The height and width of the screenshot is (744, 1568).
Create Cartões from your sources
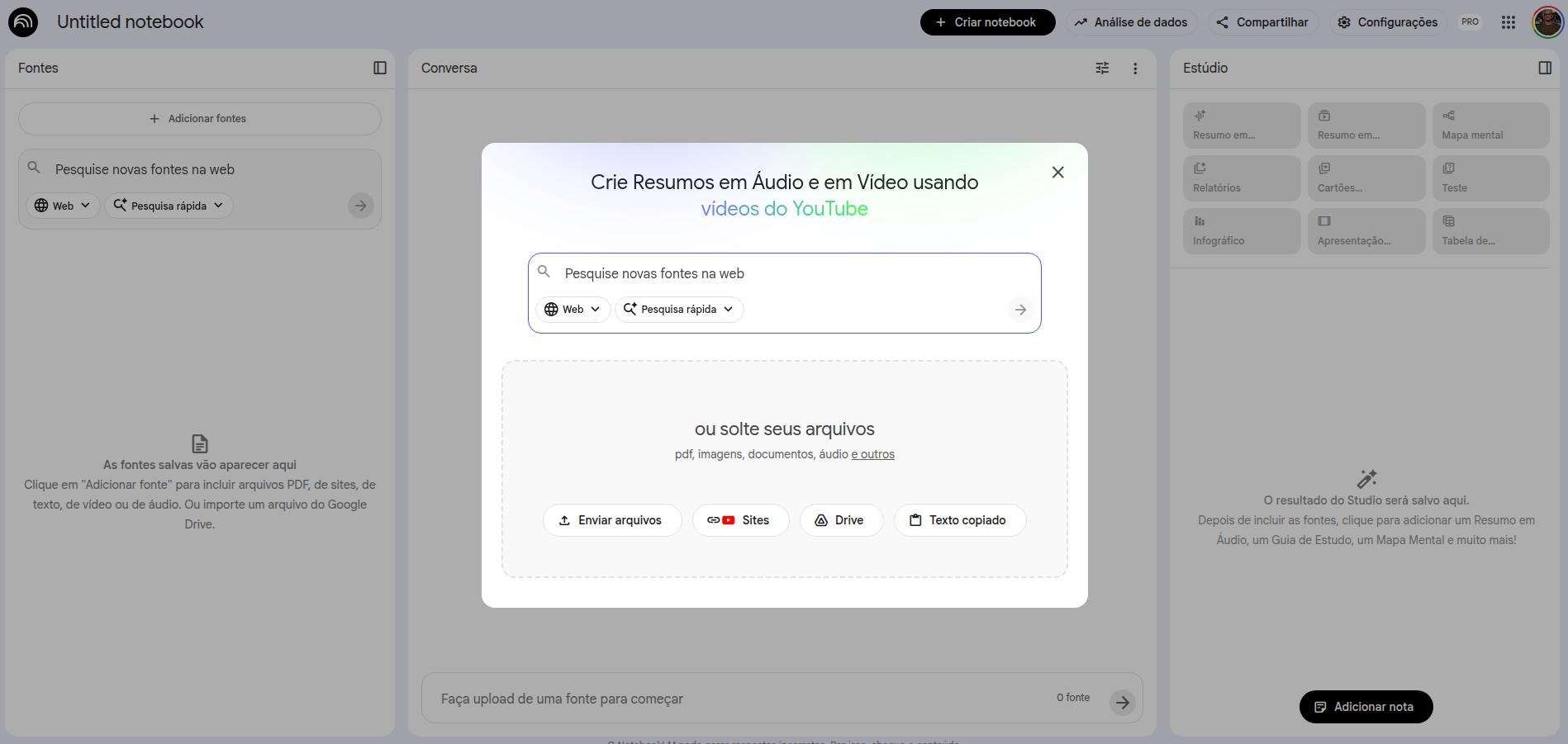click(1366, 178)
